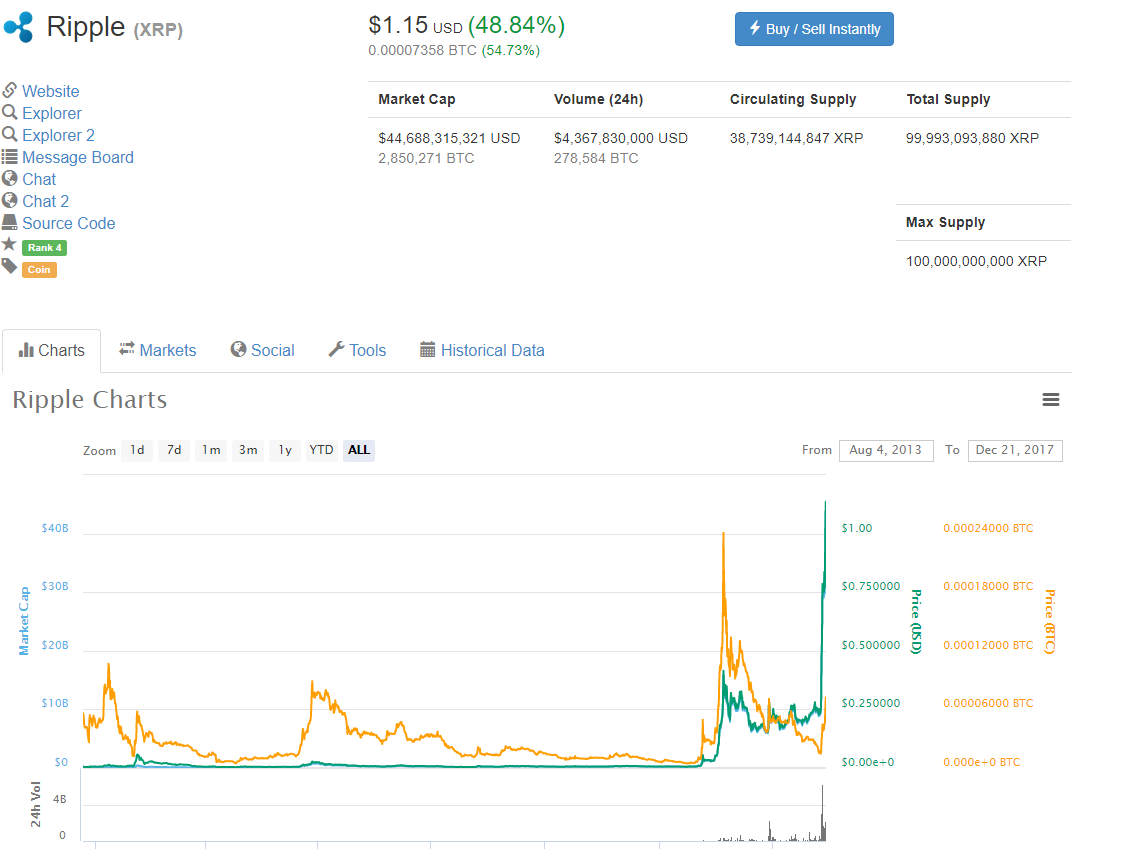Screen dimensions: 1128x849
Task: Click the arrows icon on Markets tab
Action: 127,349
